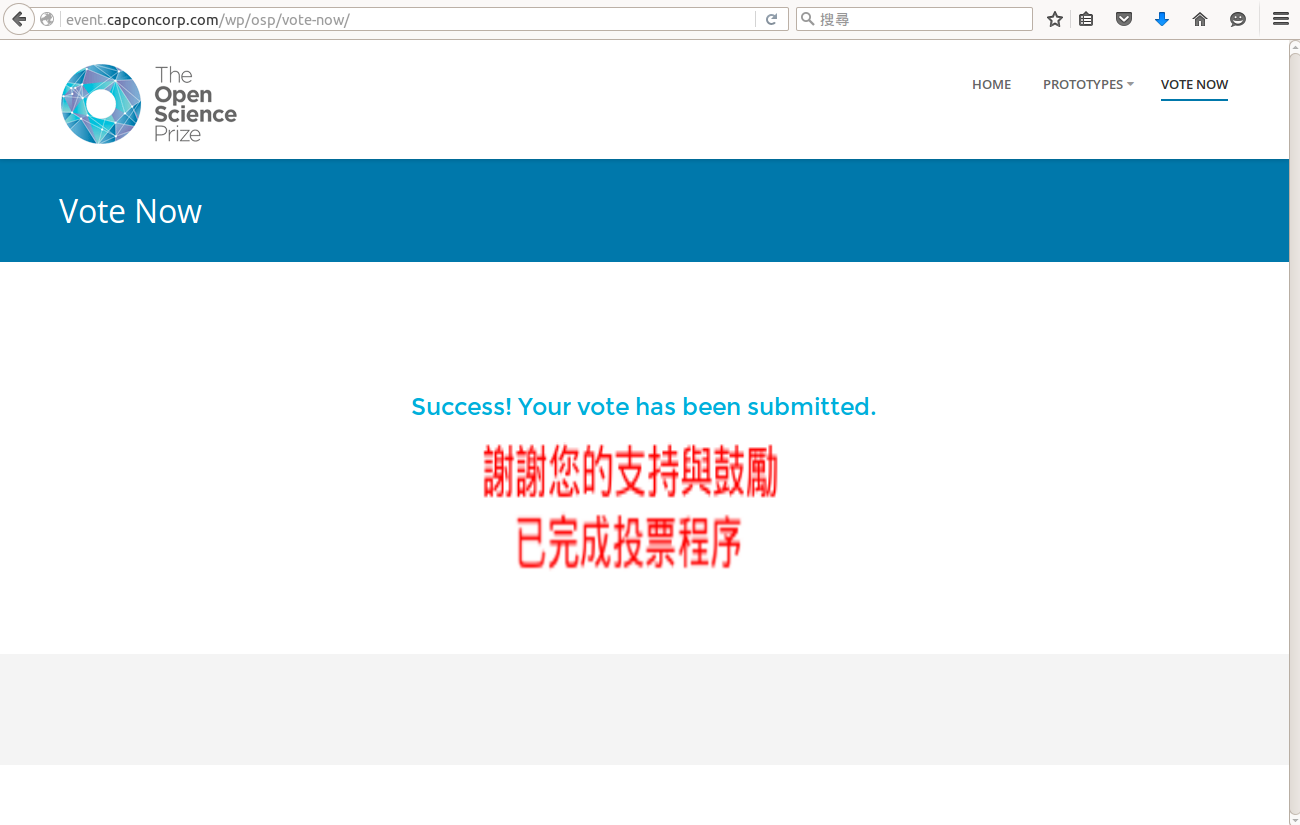Click The Open Science Prize logo
Image resolution: width=1300 pixels, height=825 pixels.
point(149,104)
